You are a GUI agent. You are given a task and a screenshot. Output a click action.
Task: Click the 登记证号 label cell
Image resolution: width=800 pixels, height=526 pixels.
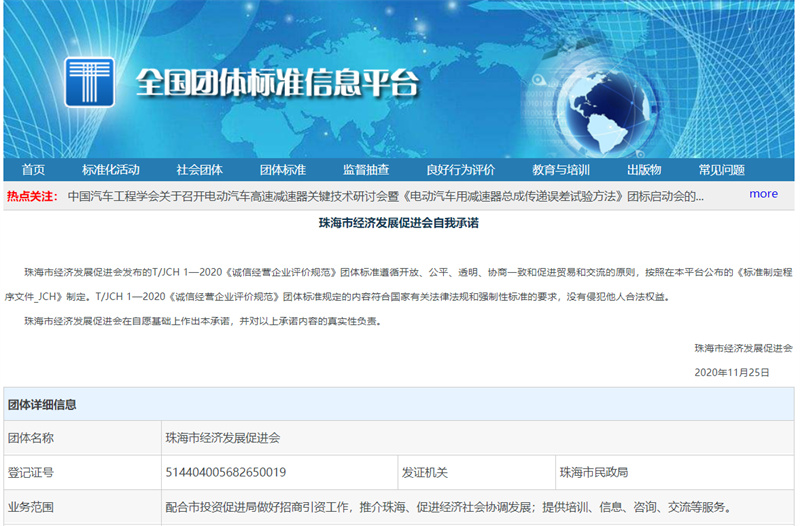[x=82, y=472]
